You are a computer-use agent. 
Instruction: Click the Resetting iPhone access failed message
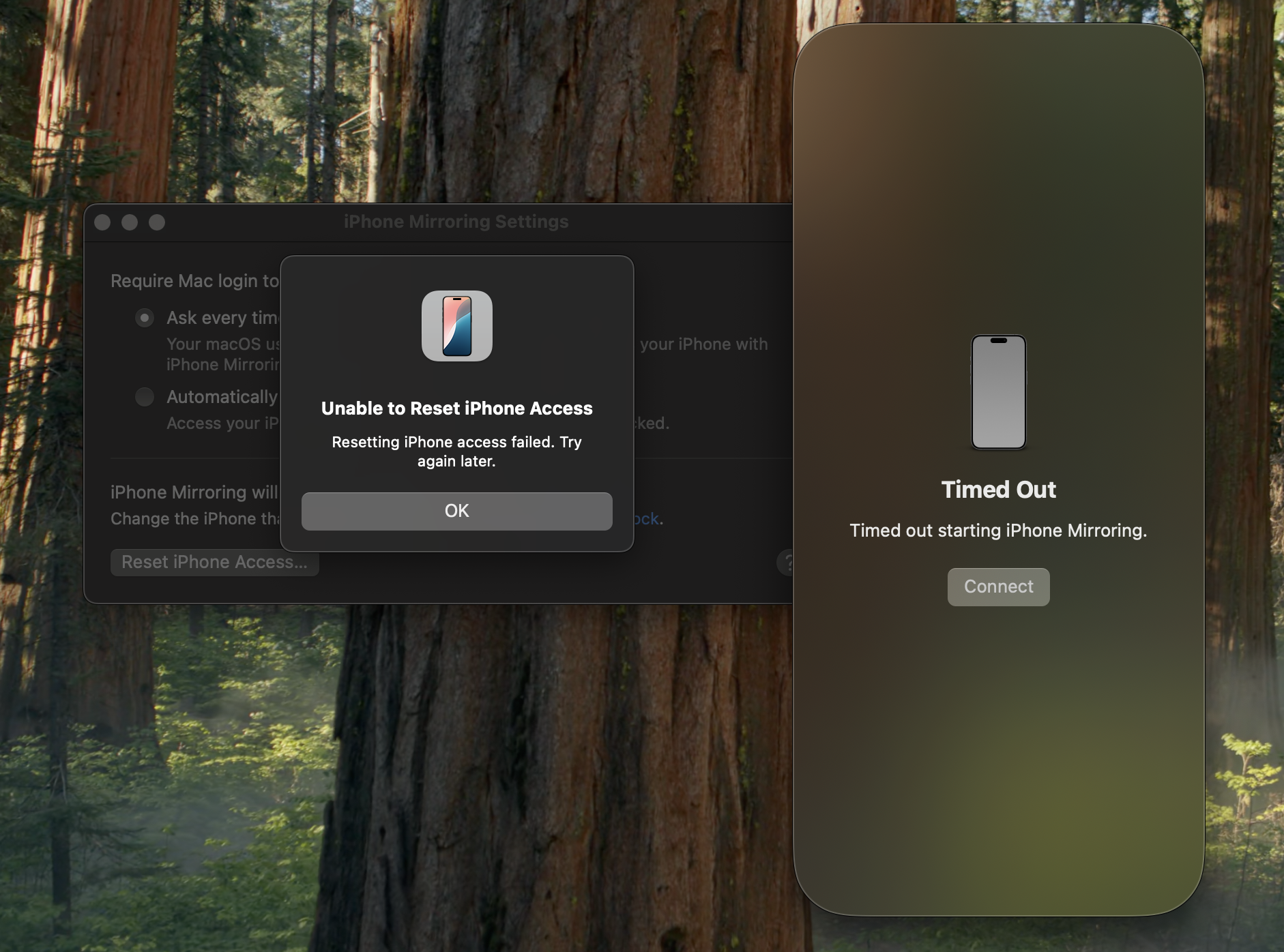click(456, 451)
